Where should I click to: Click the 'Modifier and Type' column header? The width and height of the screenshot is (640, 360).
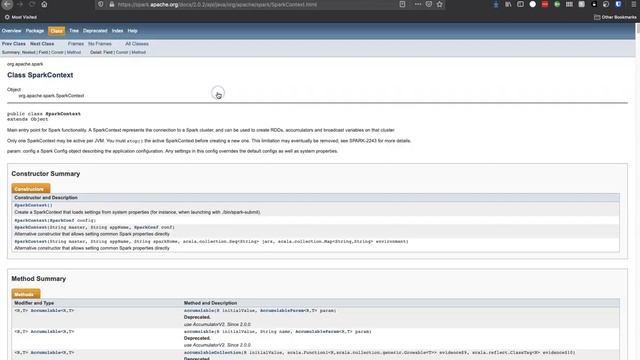[34, 303]
